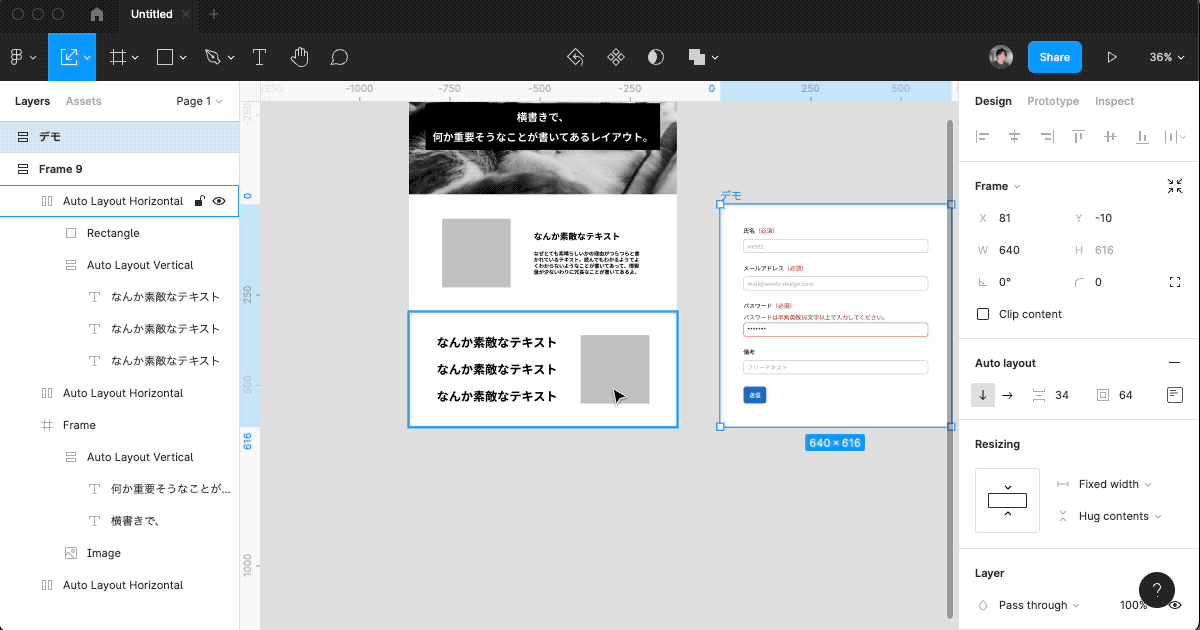This screenshot has height=630, width=1200.
Task: Hide the Auto Layout Horizontal layer
Action: coord(219,201)
